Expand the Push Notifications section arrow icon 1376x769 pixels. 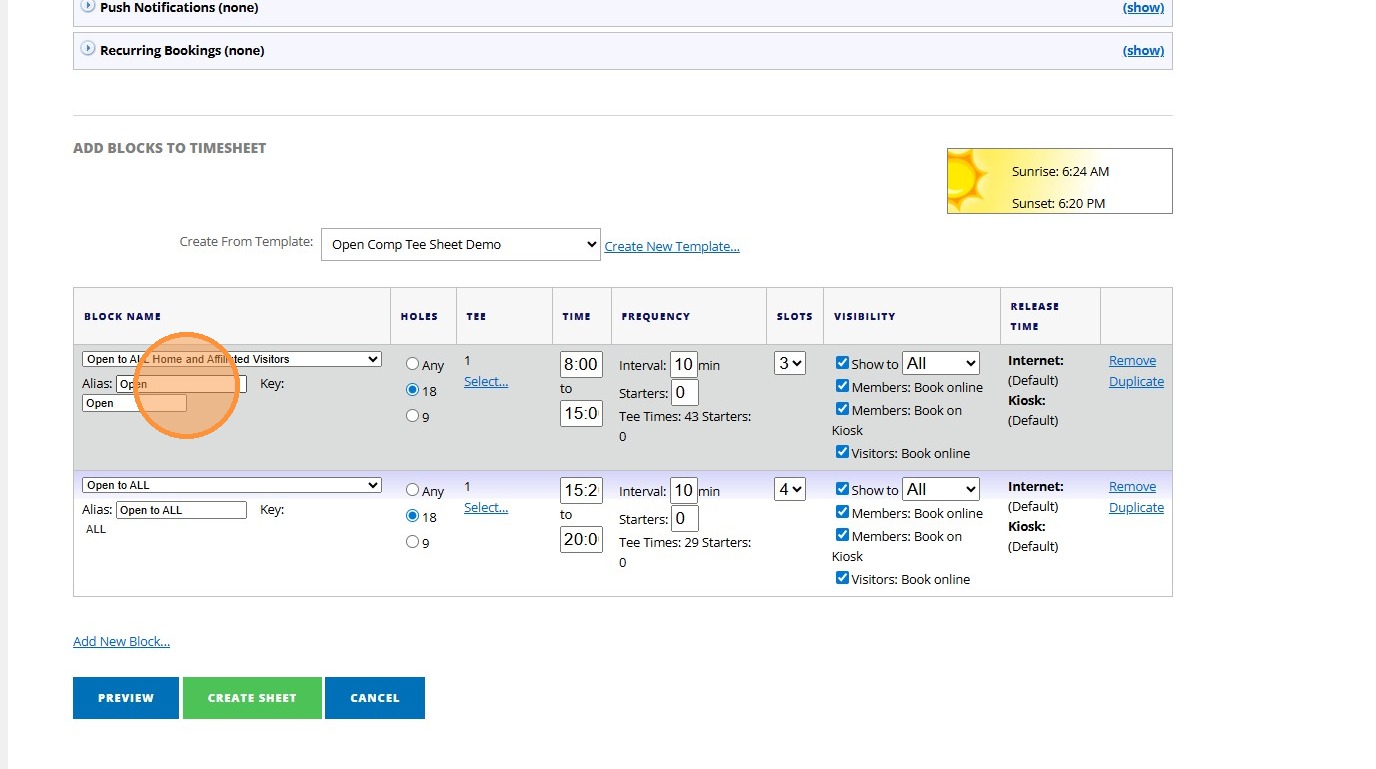point(88,7)
